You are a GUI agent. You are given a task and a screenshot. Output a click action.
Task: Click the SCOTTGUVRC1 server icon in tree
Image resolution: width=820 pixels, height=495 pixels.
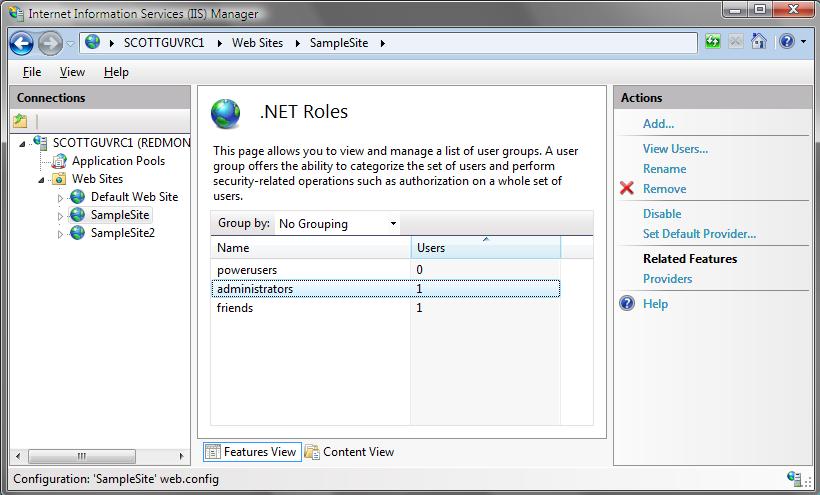pyautogui.click(x=40, y=142)
